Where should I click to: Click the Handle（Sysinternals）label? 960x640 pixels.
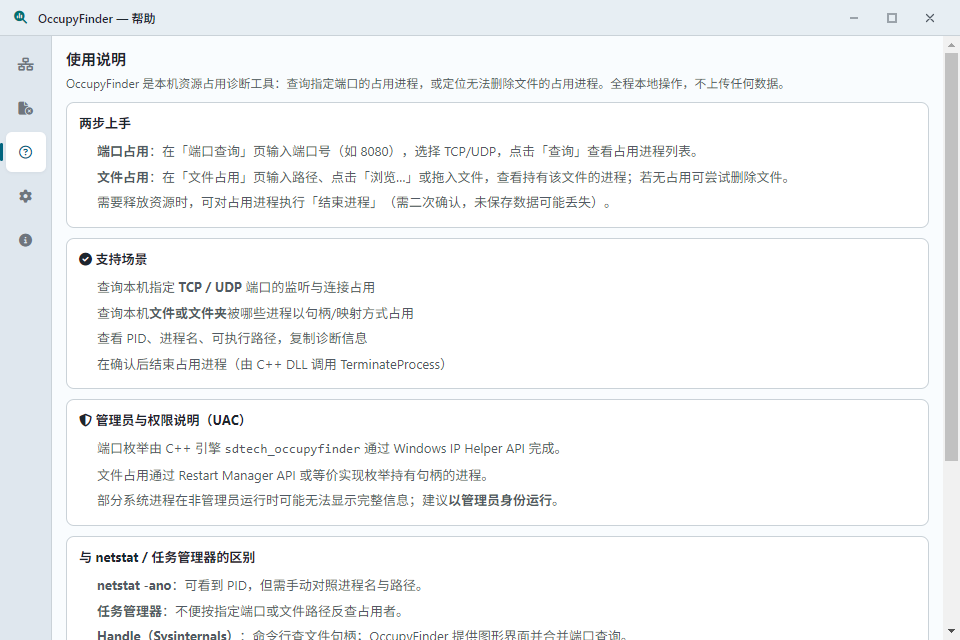pos(164,635)
